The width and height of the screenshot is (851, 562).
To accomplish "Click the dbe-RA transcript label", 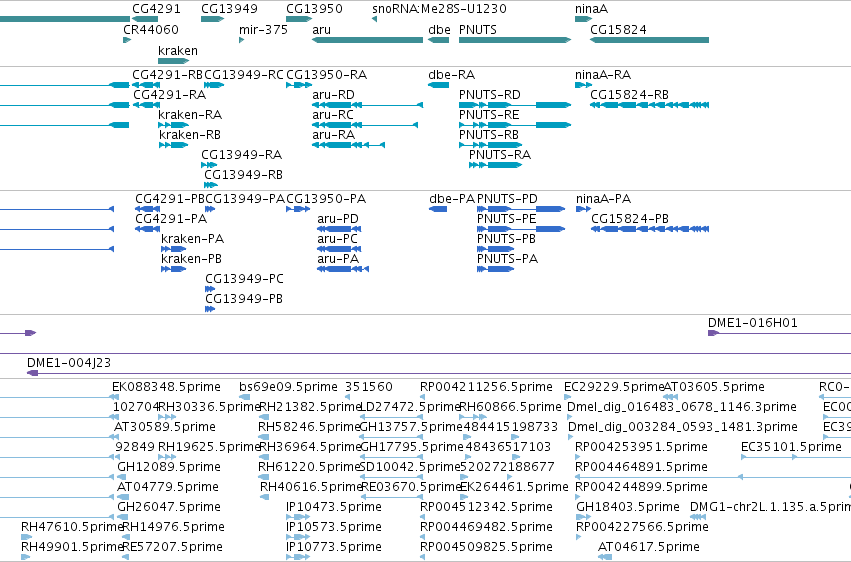I will pyautogui.click(x=452, y=75).
